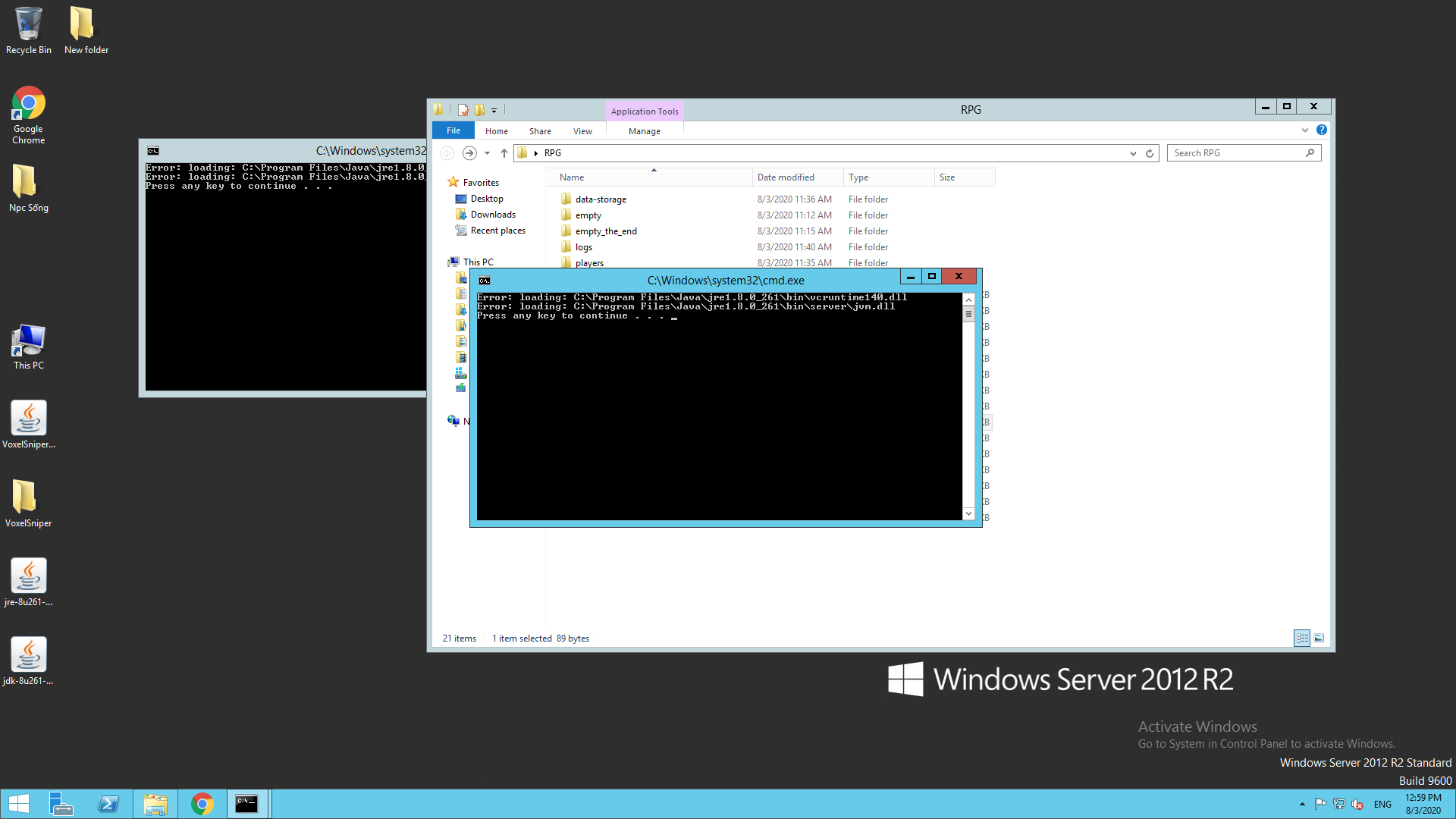1456x819 pixels.
Task: Expand the ribbon with the chevron
Action: click(1305, 130)
